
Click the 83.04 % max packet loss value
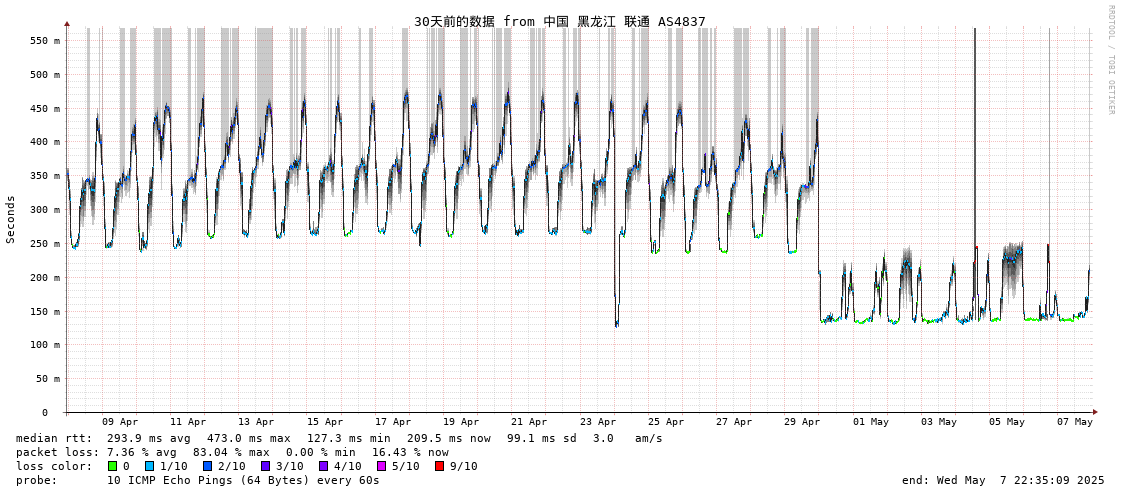tap(230, 453)
